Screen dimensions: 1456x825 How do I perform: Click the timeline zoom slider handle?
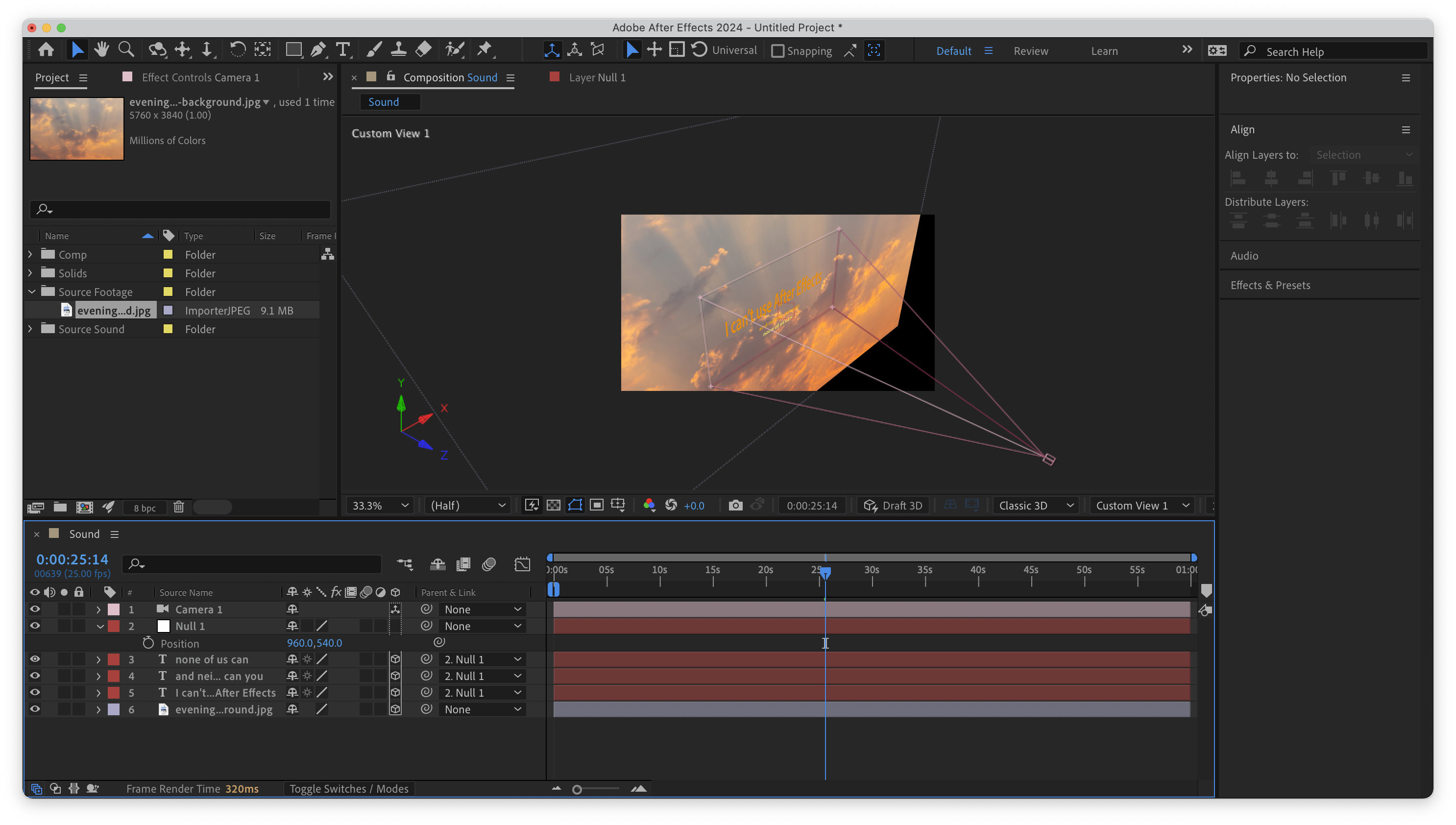[577, 789]
